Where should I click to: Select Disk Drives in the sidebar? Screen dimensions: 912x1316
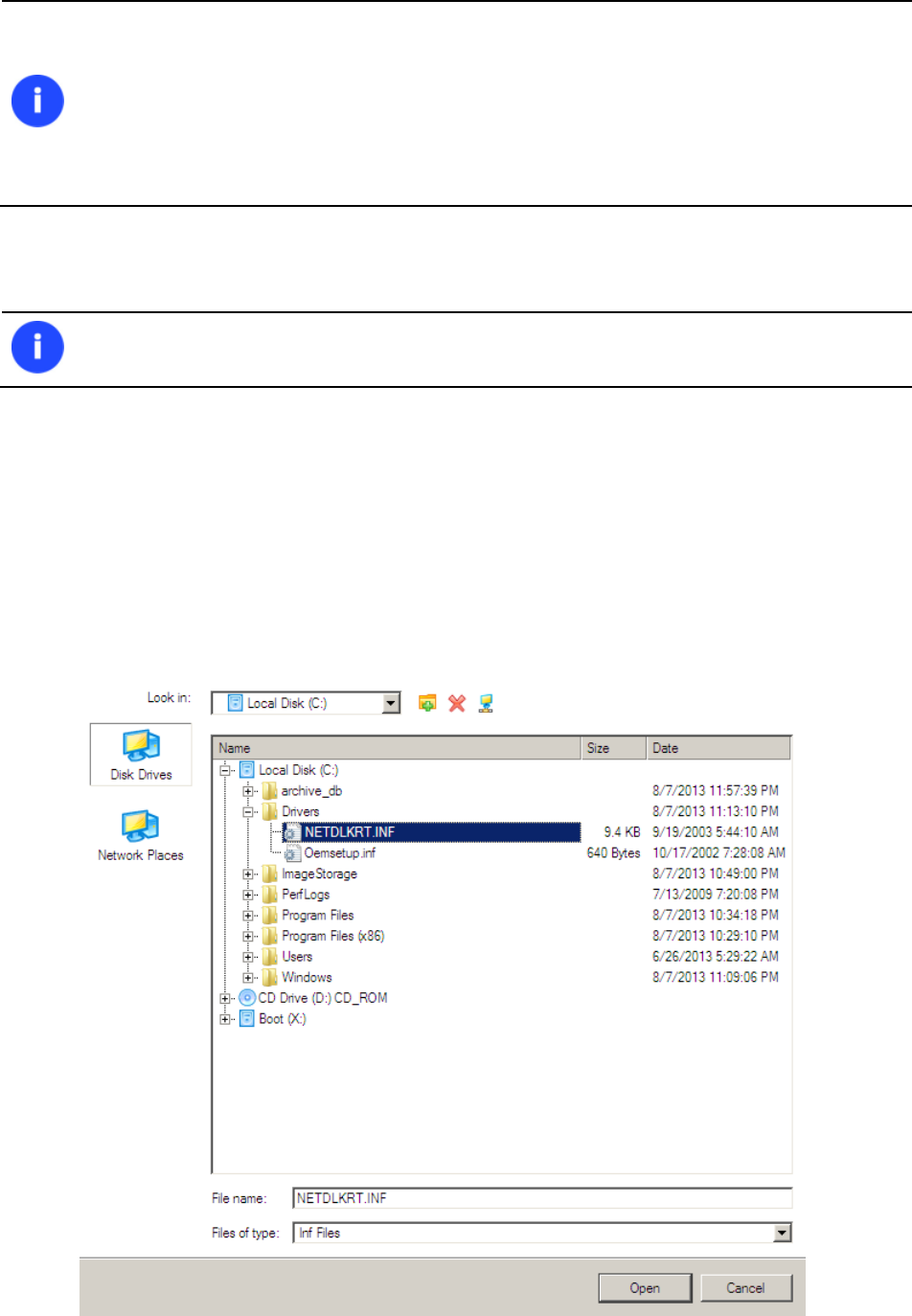pyautogui.click(x=141, y=755)
